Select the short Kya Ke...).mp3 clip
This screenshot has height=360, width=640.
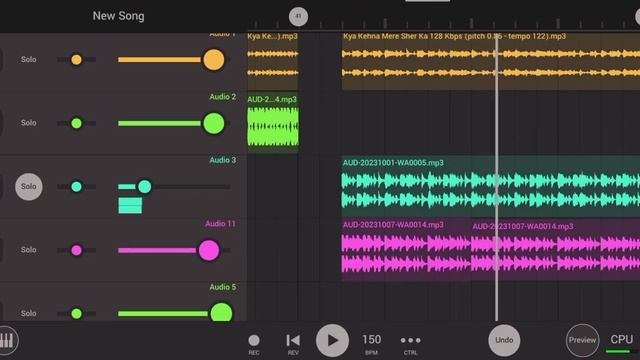coord(273,61)
